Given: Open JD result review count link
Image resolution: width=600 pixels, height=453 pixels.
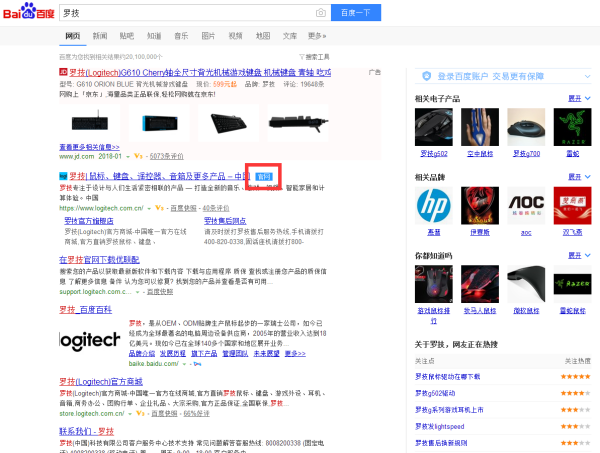Looking at the screenshot, I should point(166,156).
